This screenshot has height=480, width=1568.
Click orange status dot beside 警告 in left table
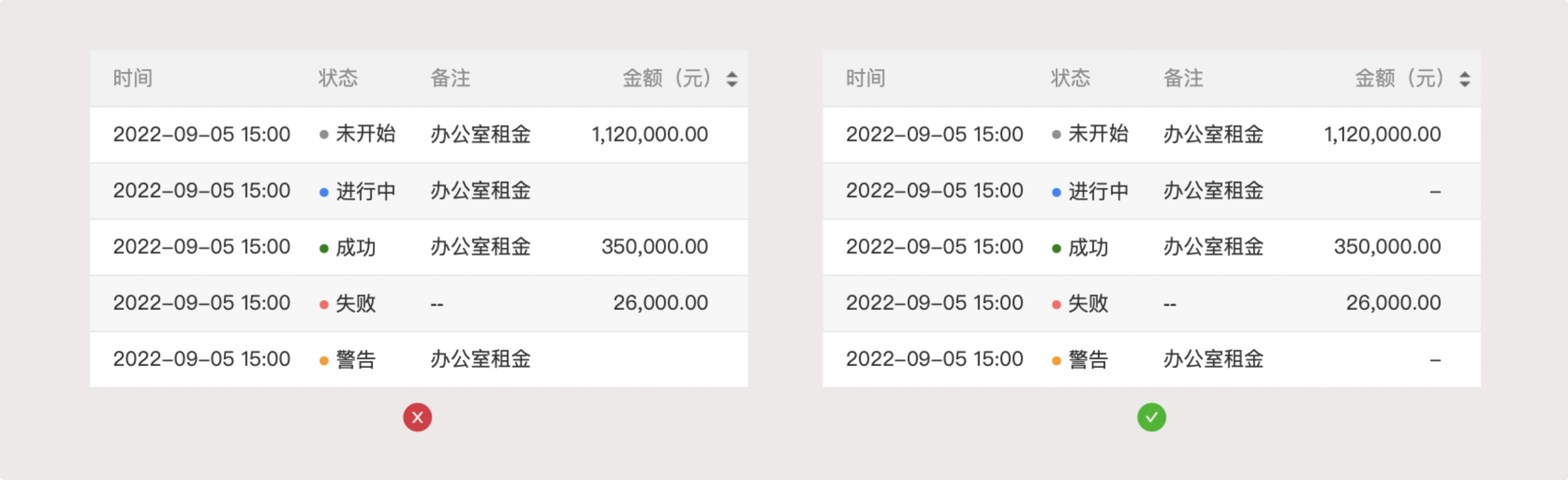click(324, 361)
